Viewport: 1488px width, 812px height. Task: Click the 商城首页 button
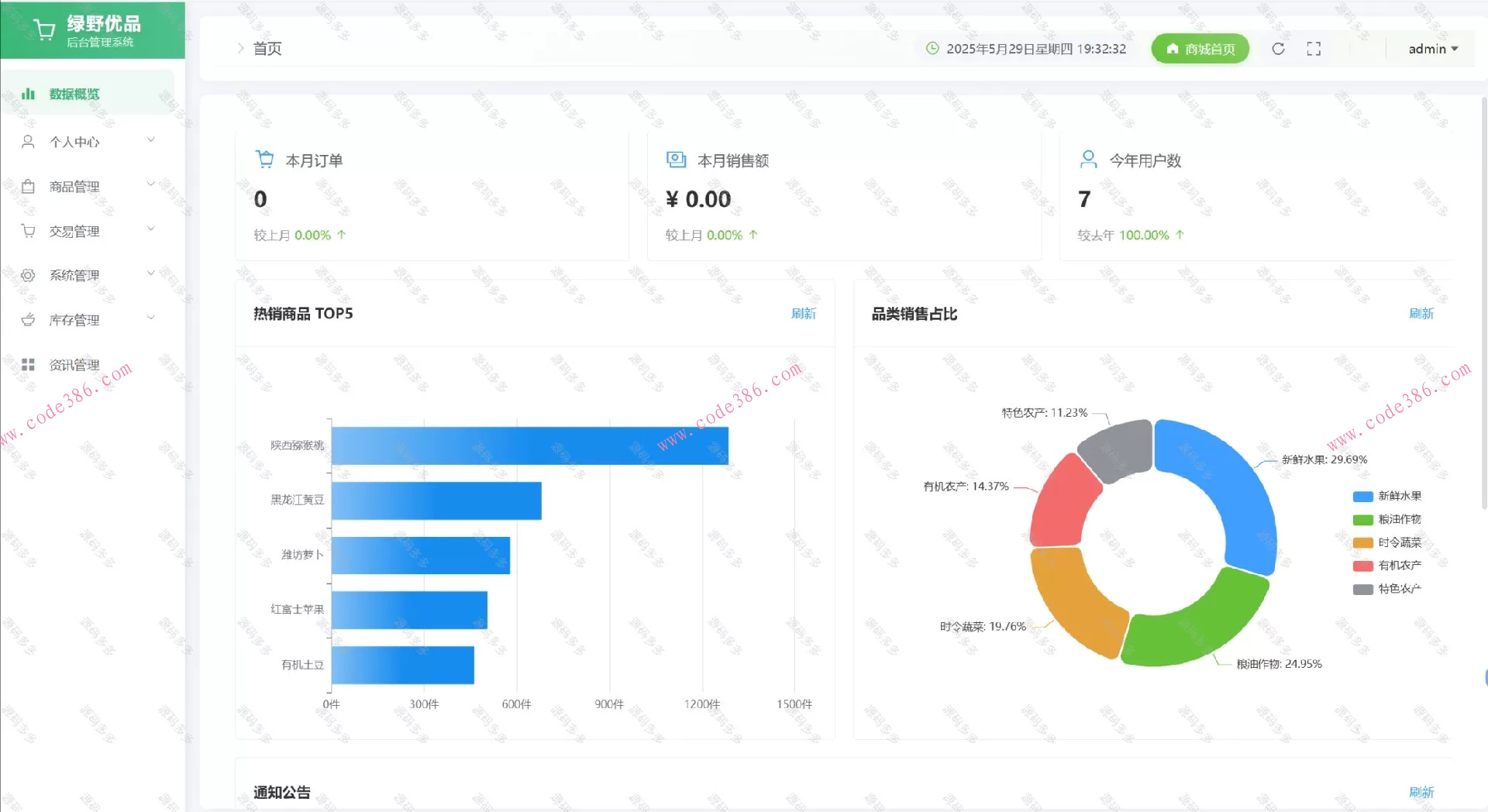tap(1200, 49)
